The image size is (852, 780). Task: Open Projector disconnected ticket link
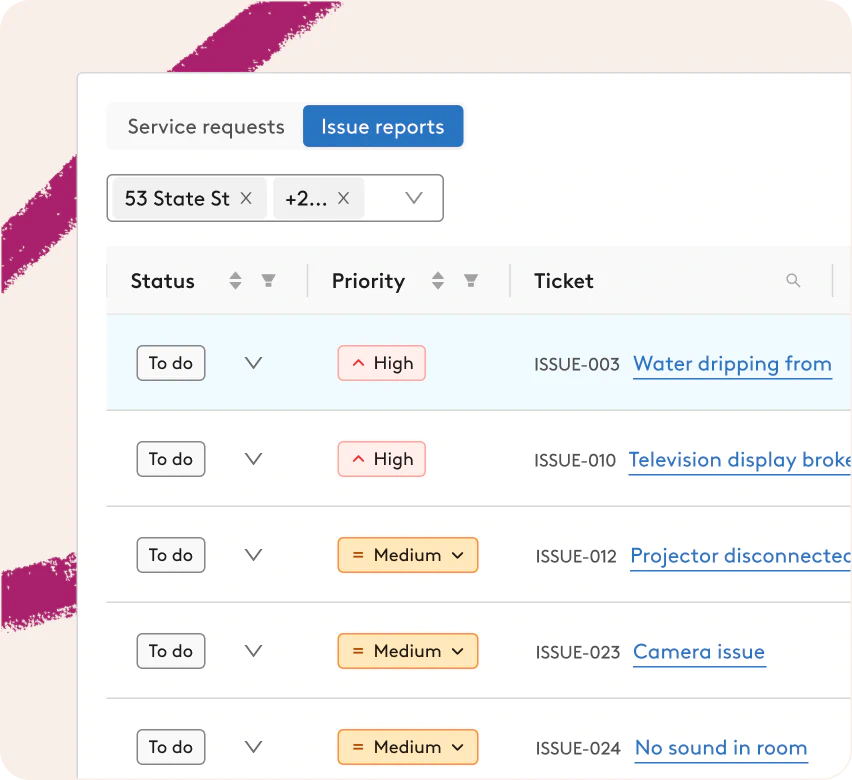(x=741, y=557)
